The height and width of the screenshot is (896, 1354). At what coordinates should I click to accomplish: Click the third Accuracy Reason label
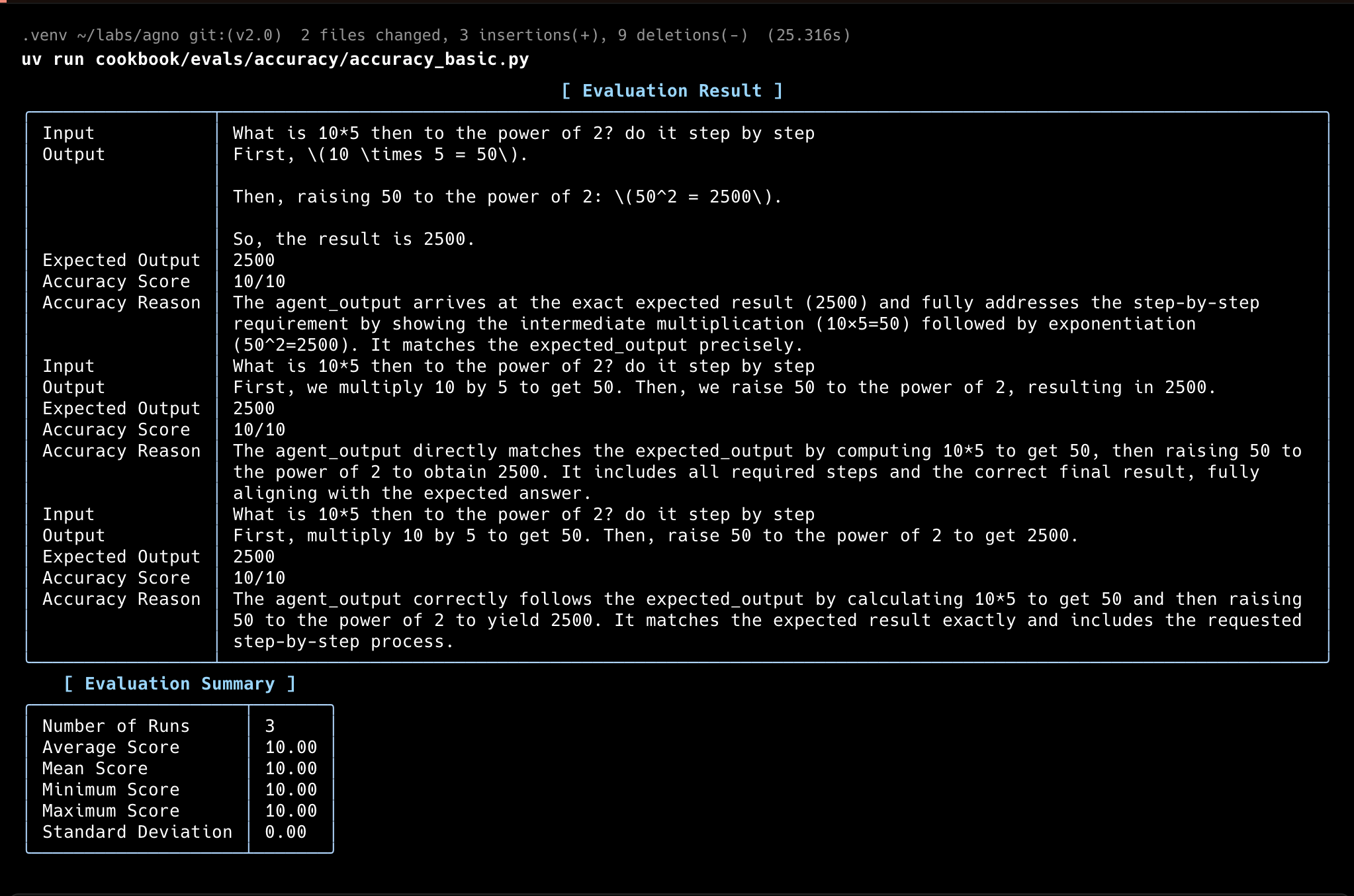coord(121,599)
